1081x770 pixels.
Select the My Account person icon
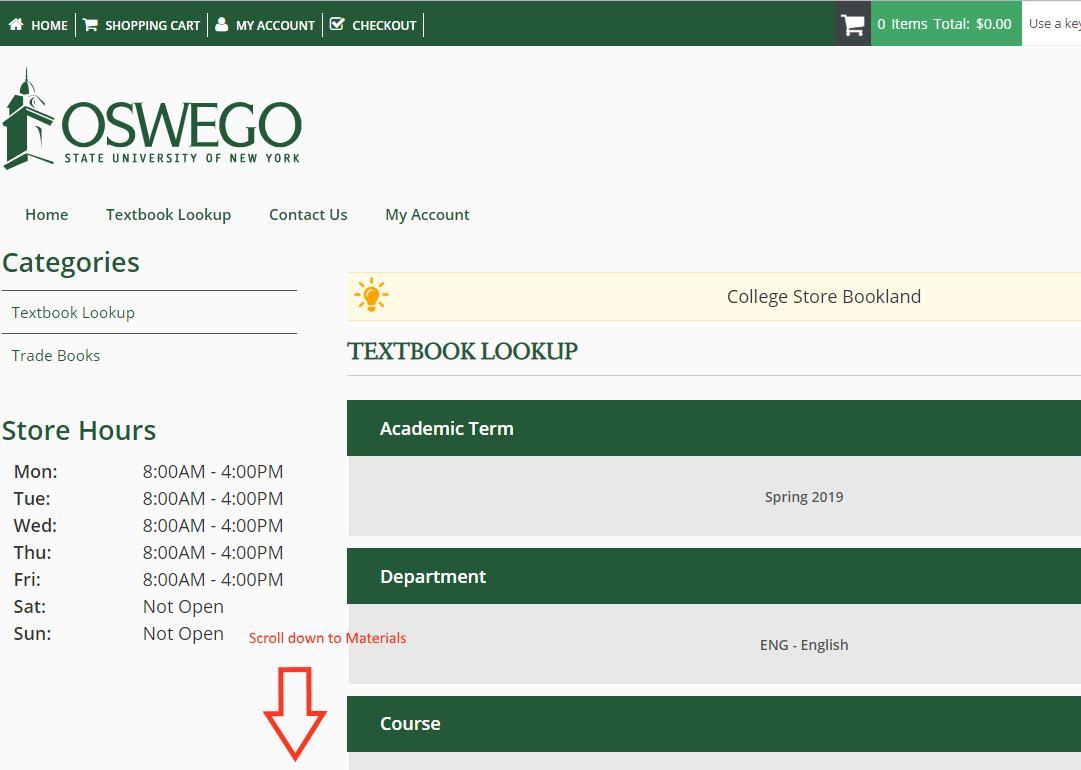tap(221, 24)
